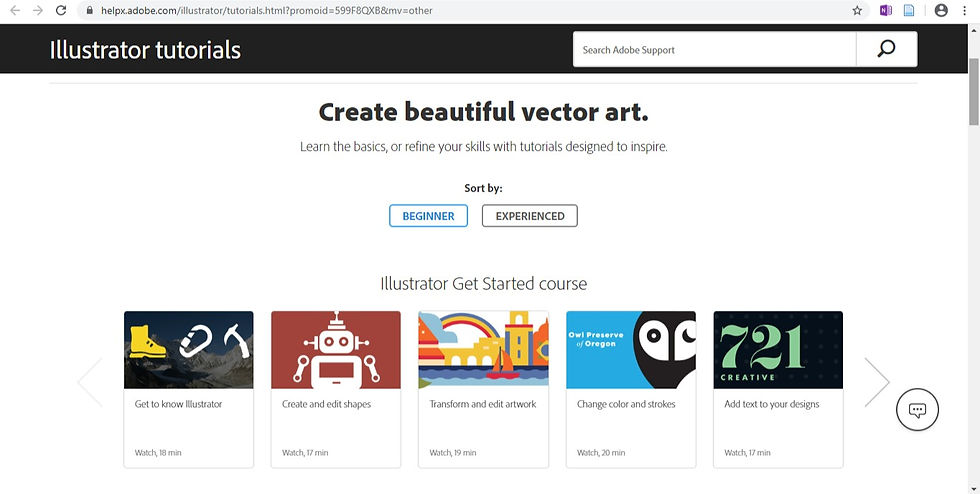Open the chat support bubble
The width and height of the screenshot is (980, 494).
(x=918, y=410)
